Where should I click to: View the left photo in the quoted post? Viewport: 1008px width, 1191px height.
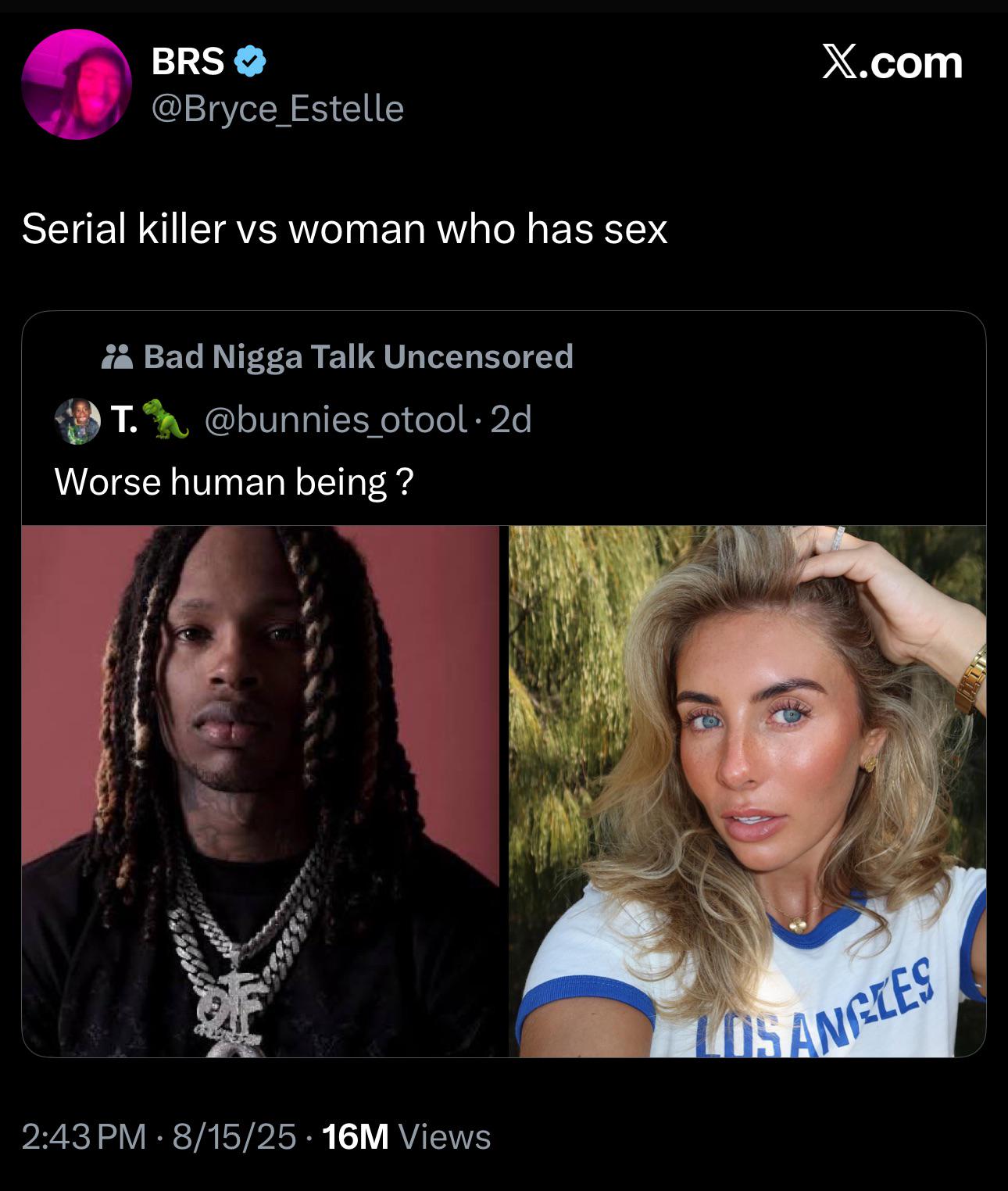(x=260, y=791)
